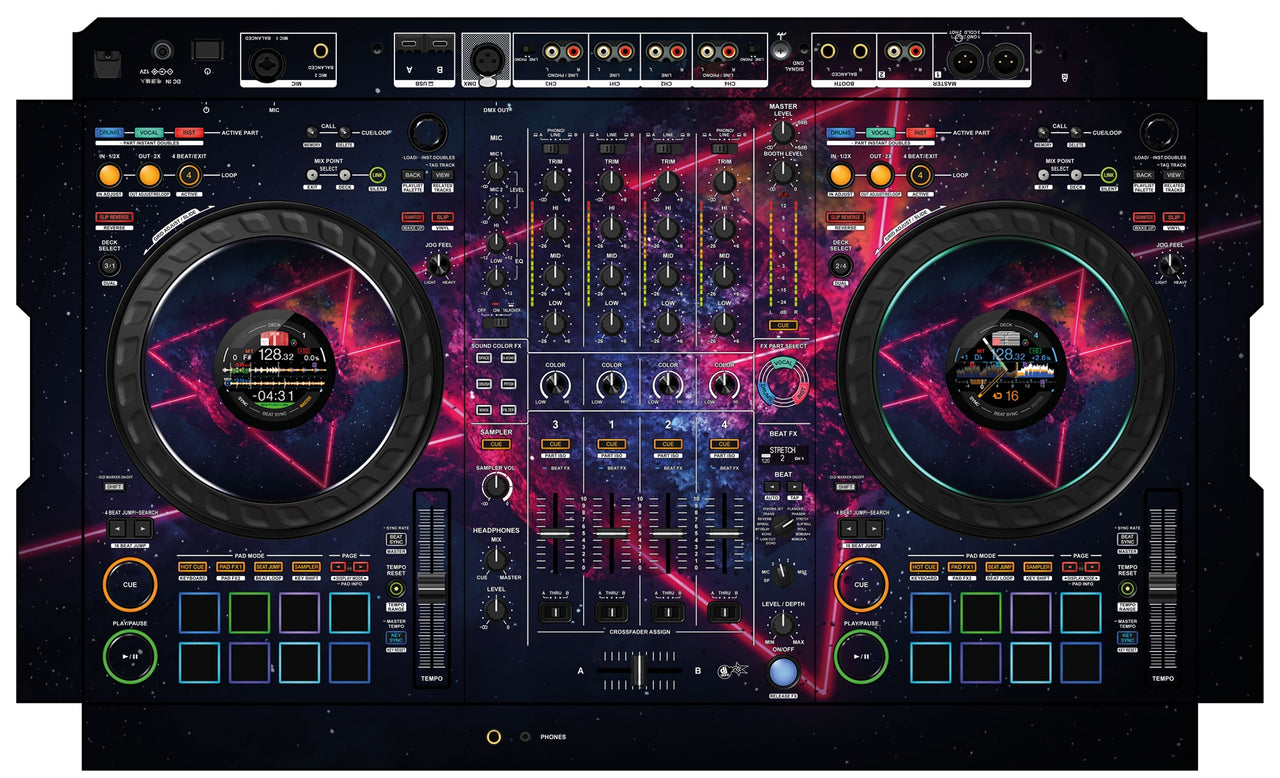
Task: Trigger 4 BEAT/EXIT loop on right deck
Action: point(919,176)
